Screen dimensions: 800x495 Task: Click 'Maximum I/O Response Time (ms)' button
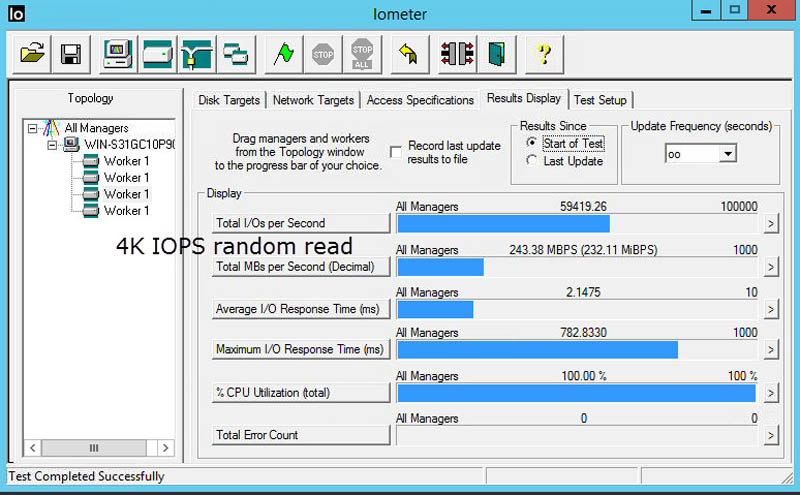[301, 349]
